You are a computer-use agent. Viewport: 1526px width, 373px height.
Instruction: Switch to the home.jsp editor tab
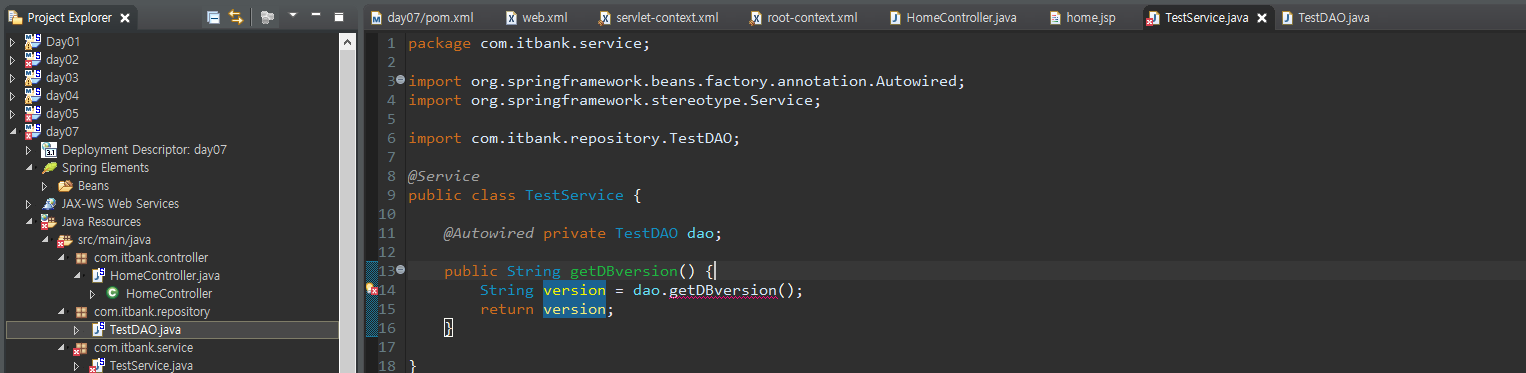point(1082,18)
